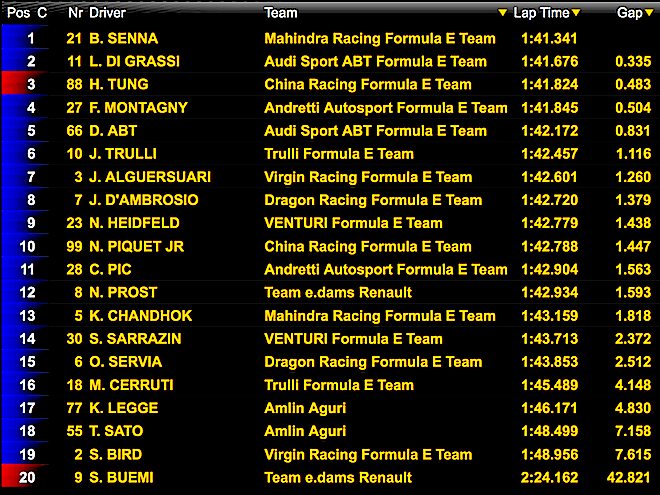660x495 pixels.
Task: Click Amlin Aguri team for K. Legge
Action: point(305,408)
